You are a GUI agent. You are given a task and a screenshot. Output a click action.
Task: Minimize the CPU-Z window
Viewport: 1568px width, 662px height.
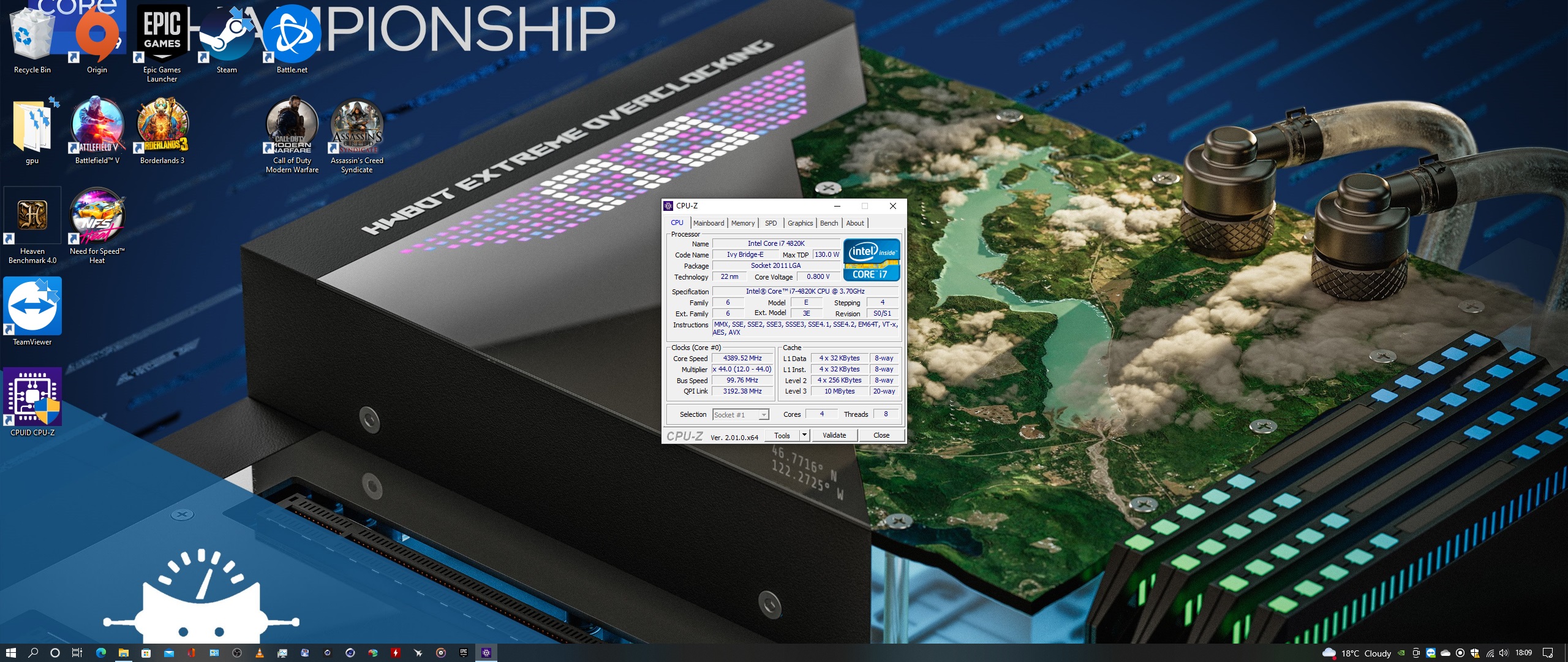click(837, 206)
